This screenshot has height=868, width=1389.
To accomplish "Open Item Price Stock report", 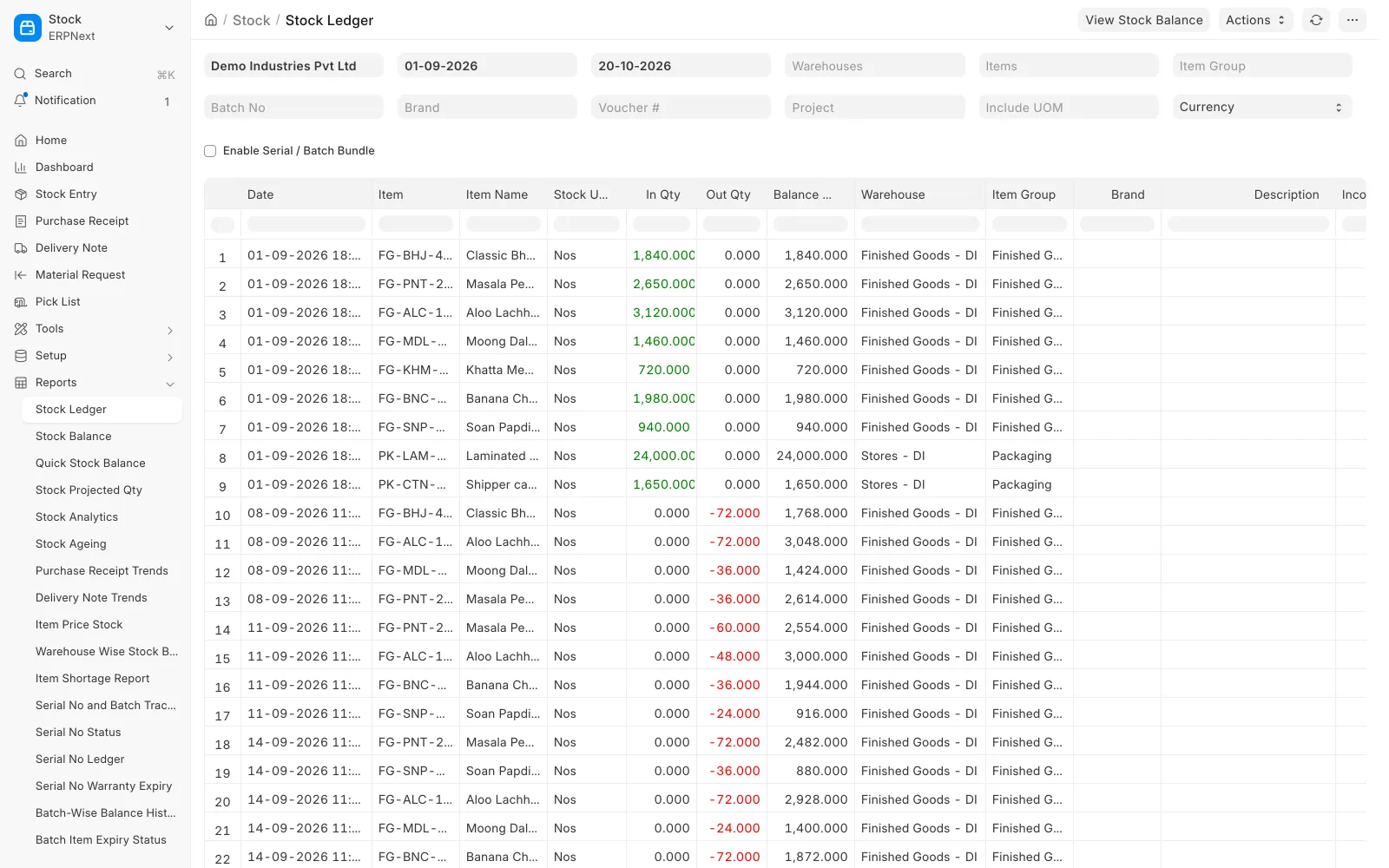I will [x=79, y=625].
